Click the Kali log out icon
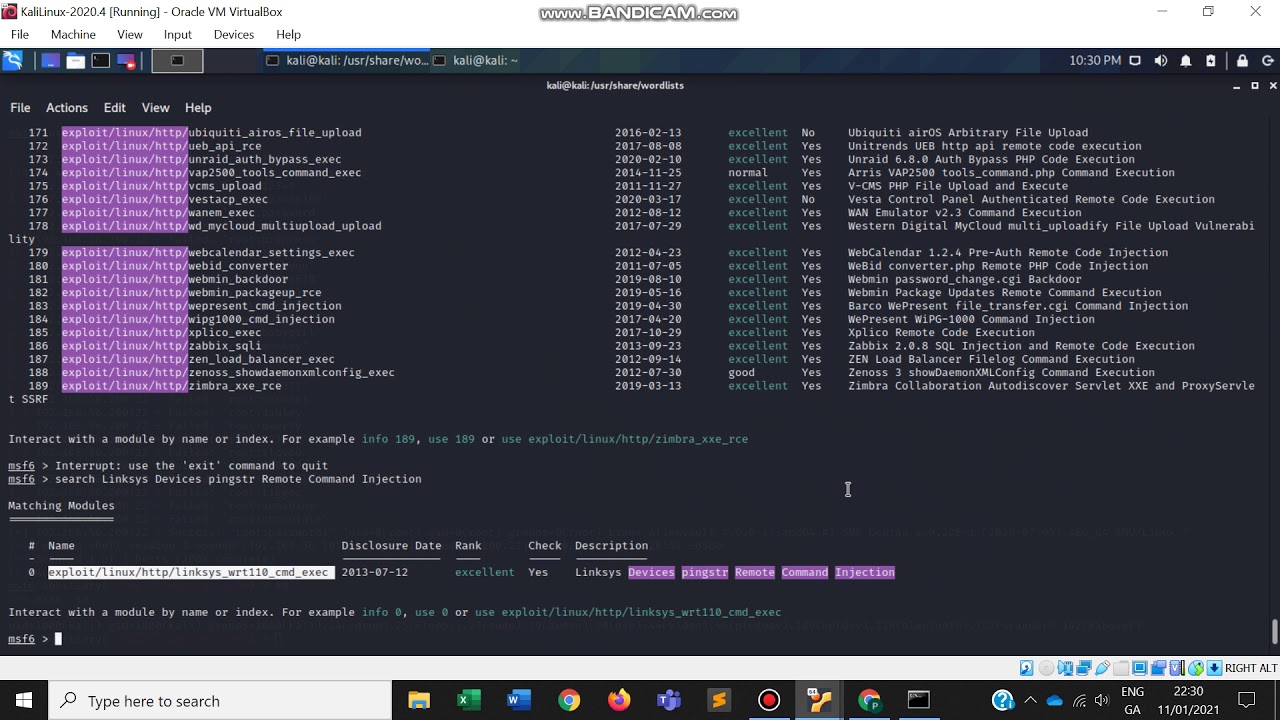This screenshot has height=720, width=1280. click(x=1268, y=61)
